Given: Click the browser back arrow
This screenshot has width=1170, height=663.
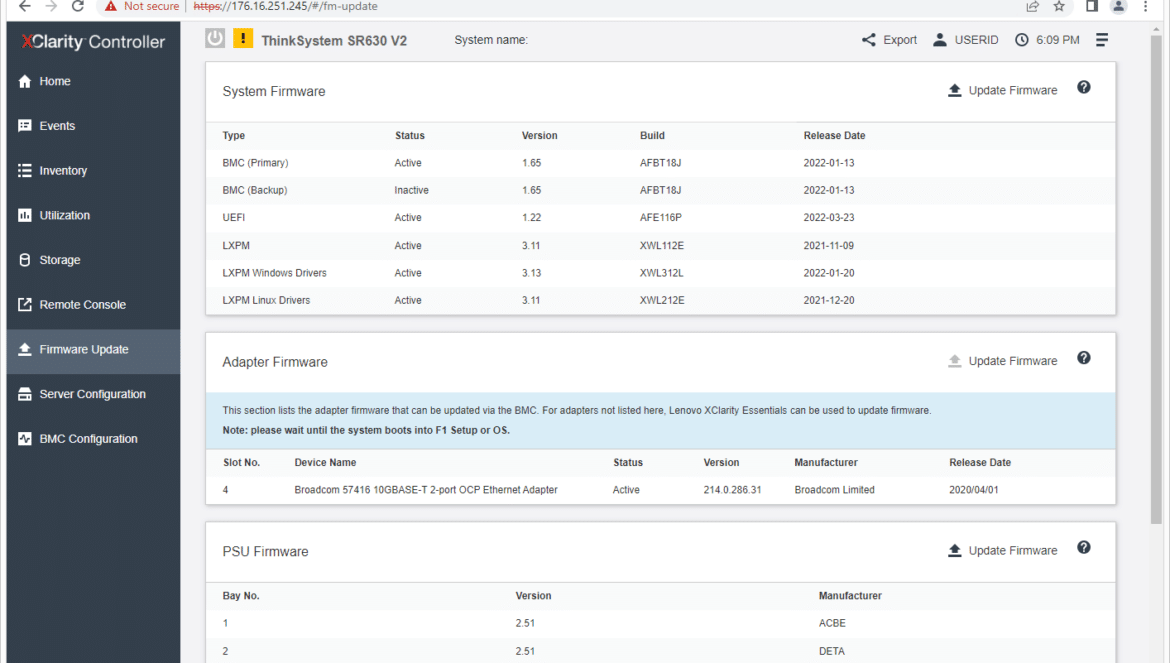Looking at the screenshot, I should click(25, 6).
